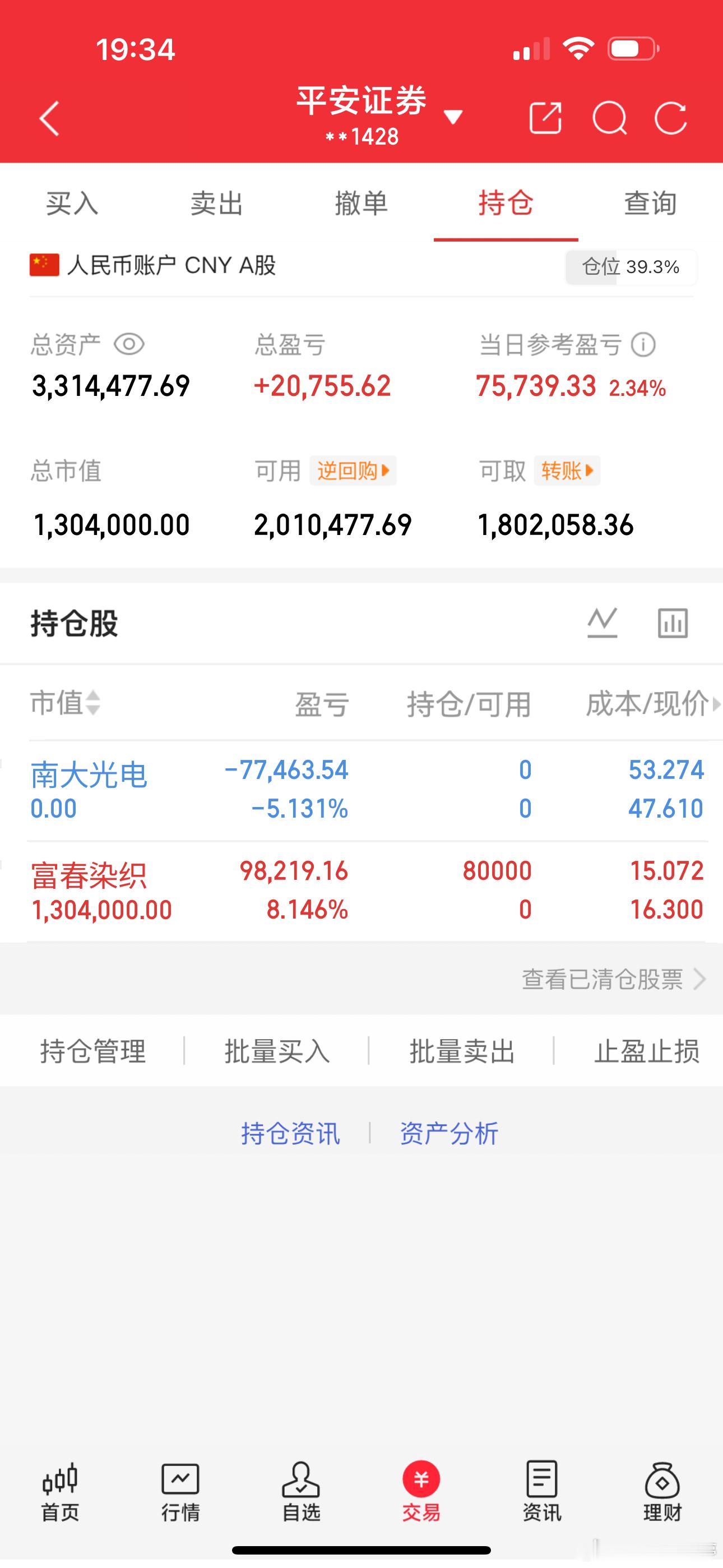Image resolution: width=723 pixels, height=1568 pixels.
Task: Go back with the left arrow icon
Action: pos(49,118)
